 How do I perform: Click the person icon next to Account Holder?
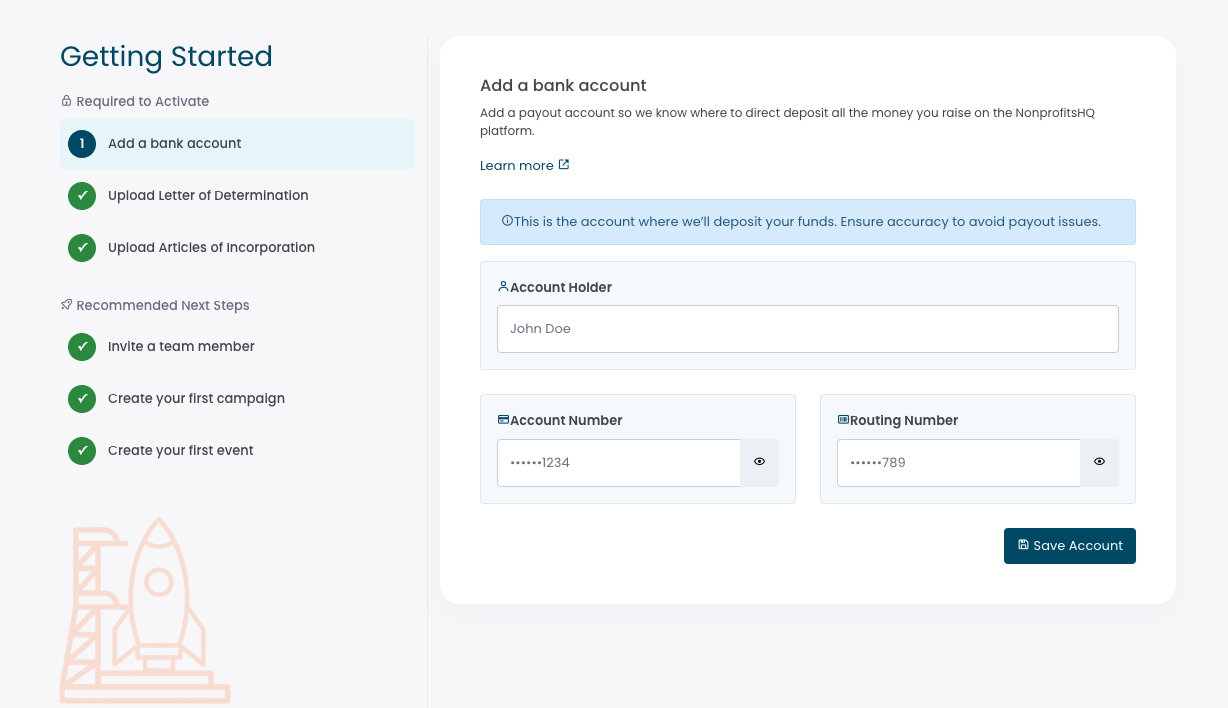coord(503,286)
